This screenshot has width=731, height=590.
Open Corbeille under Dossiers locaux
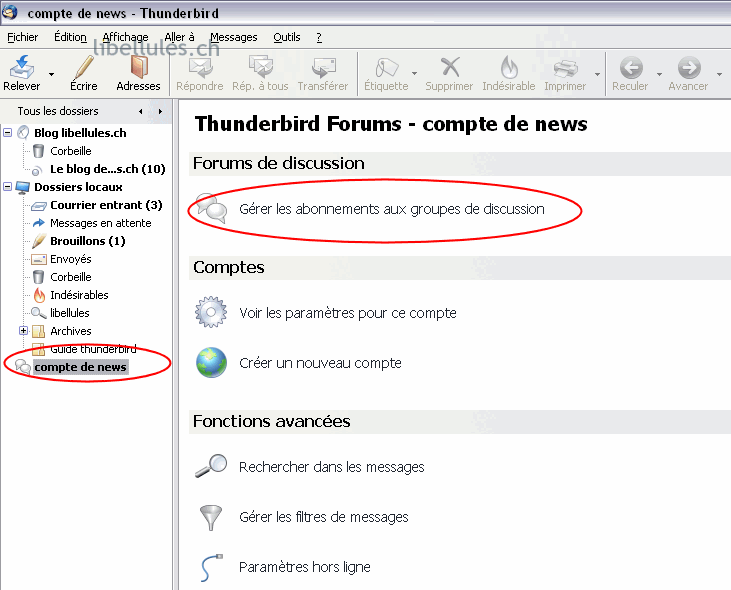coord(71,277)
